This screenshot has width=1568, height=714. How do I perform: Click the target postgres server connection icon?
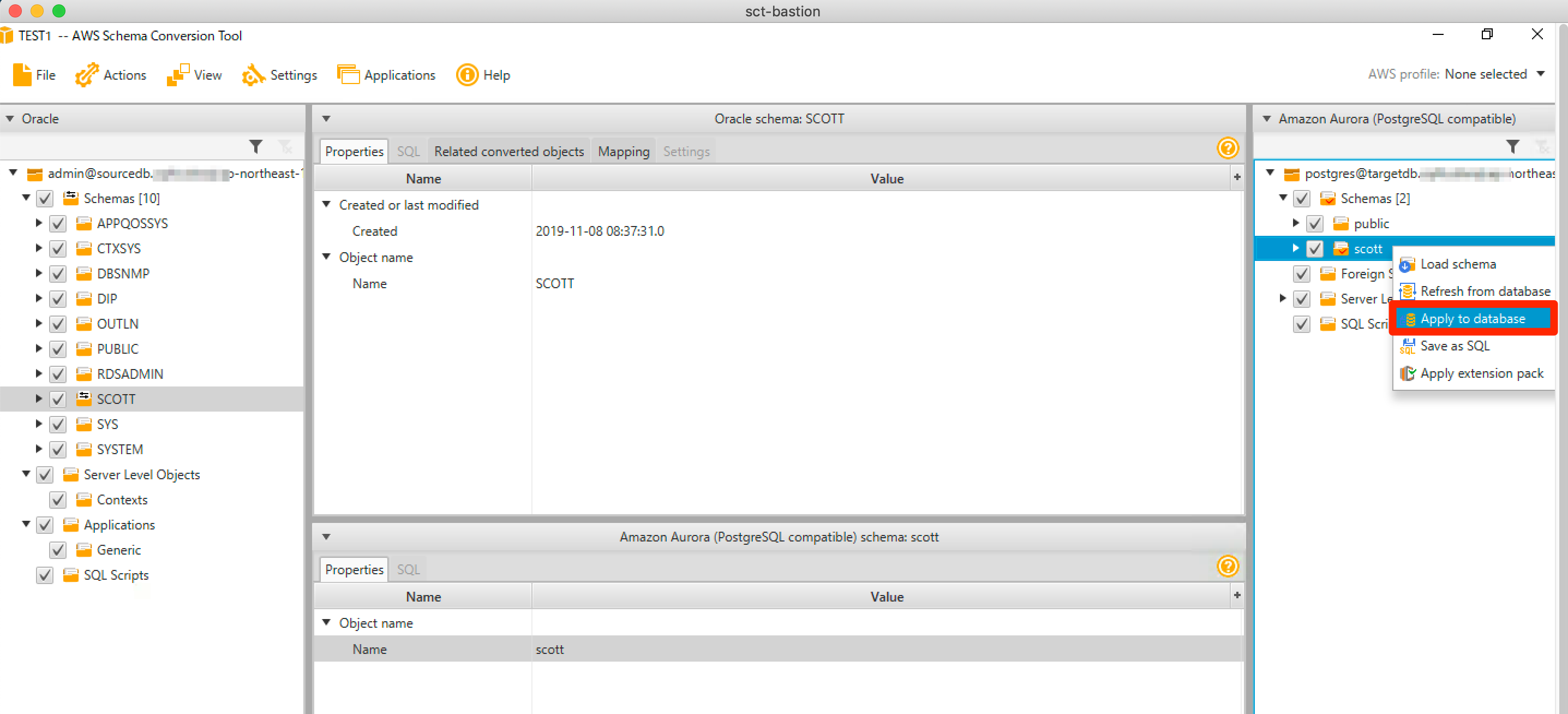point(1291,174)
